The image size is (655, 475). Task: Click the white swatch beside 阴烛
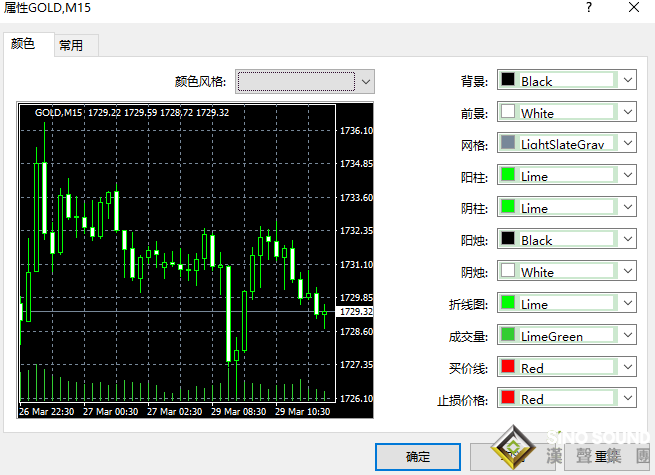coord(508,270)
